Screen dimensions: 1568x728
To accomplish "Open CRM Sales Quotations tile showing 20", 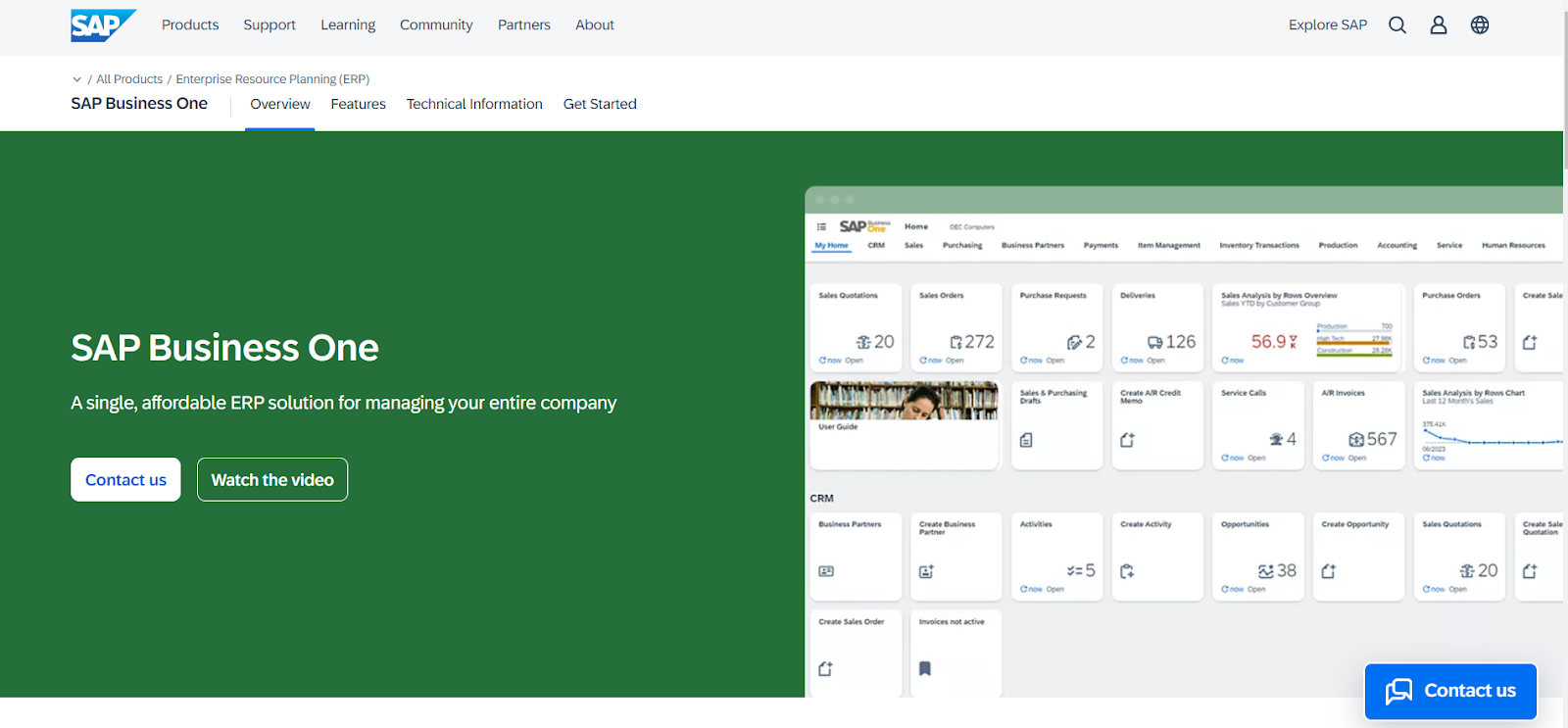I will coord(1459,557).
